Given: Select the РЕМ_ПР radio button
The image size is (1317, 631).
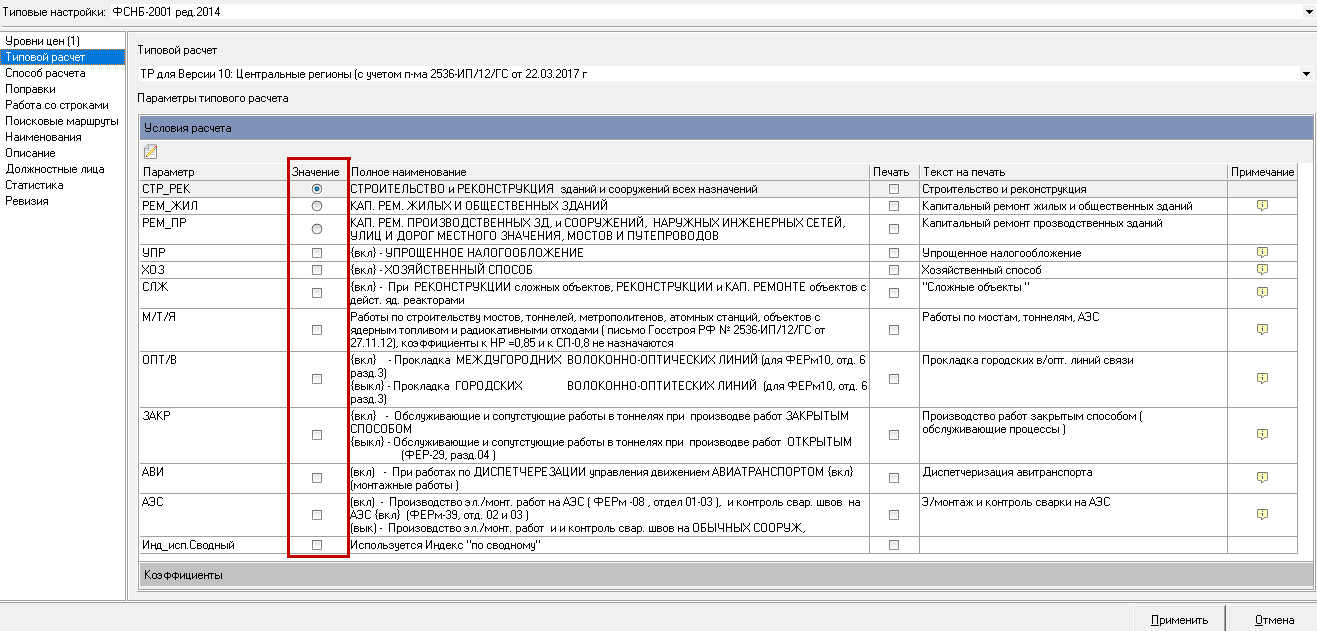Looking at the screenshot, I should click(317, 229).
